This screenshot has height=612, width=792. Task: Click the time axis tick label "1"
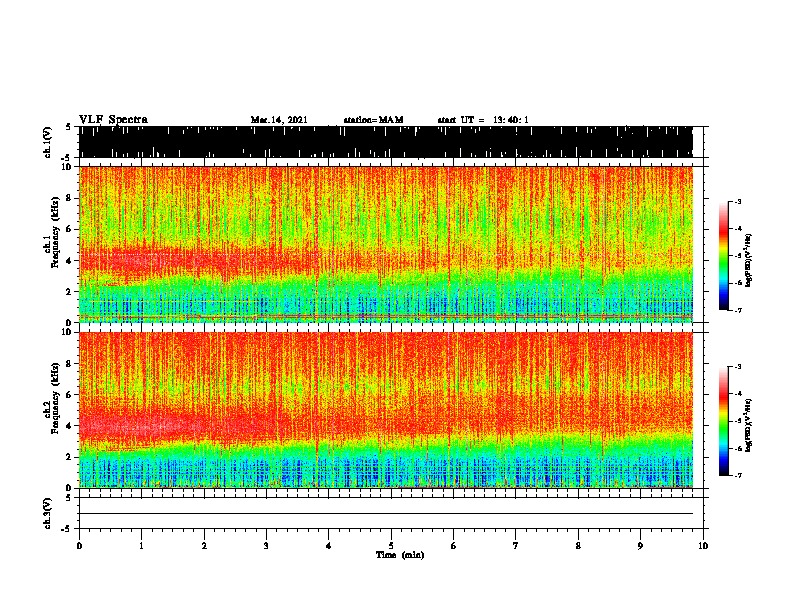(141, 546)
